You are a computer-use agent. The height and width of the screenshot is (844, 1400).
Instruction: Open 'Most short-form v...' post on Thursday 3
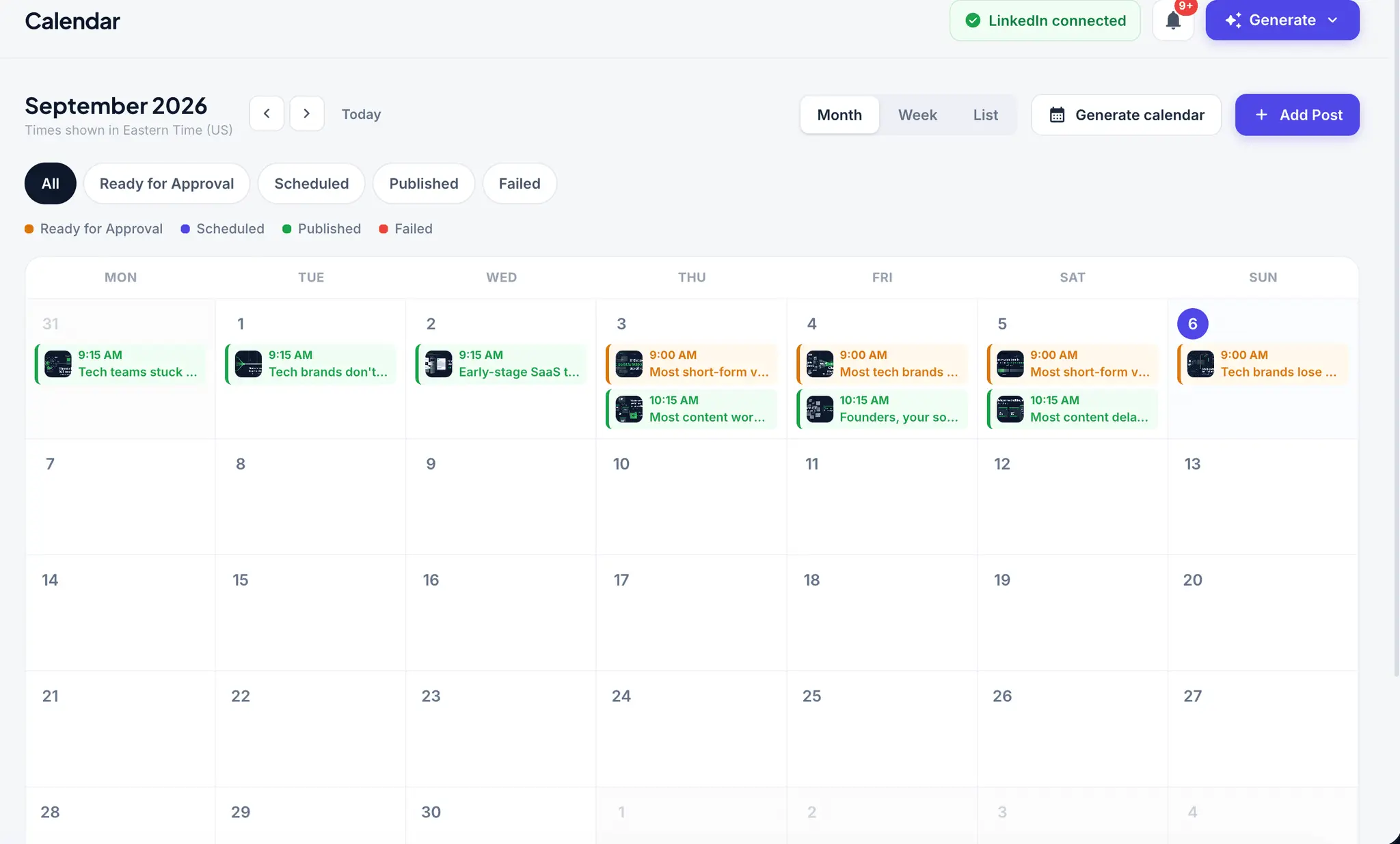coord(691,364)
